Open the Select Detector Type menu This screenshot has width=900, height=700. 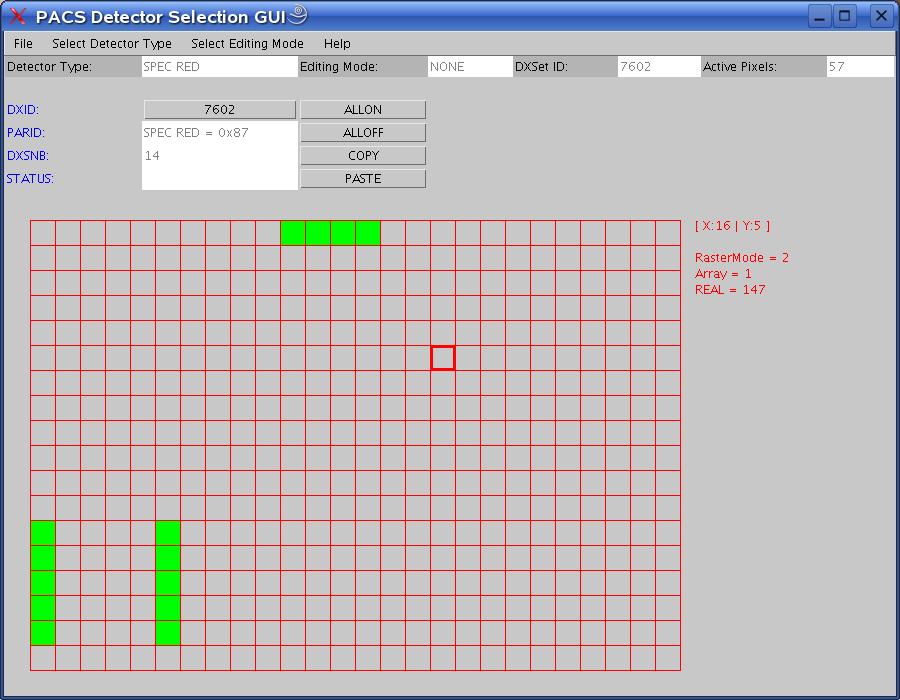[x=112, y=44]
